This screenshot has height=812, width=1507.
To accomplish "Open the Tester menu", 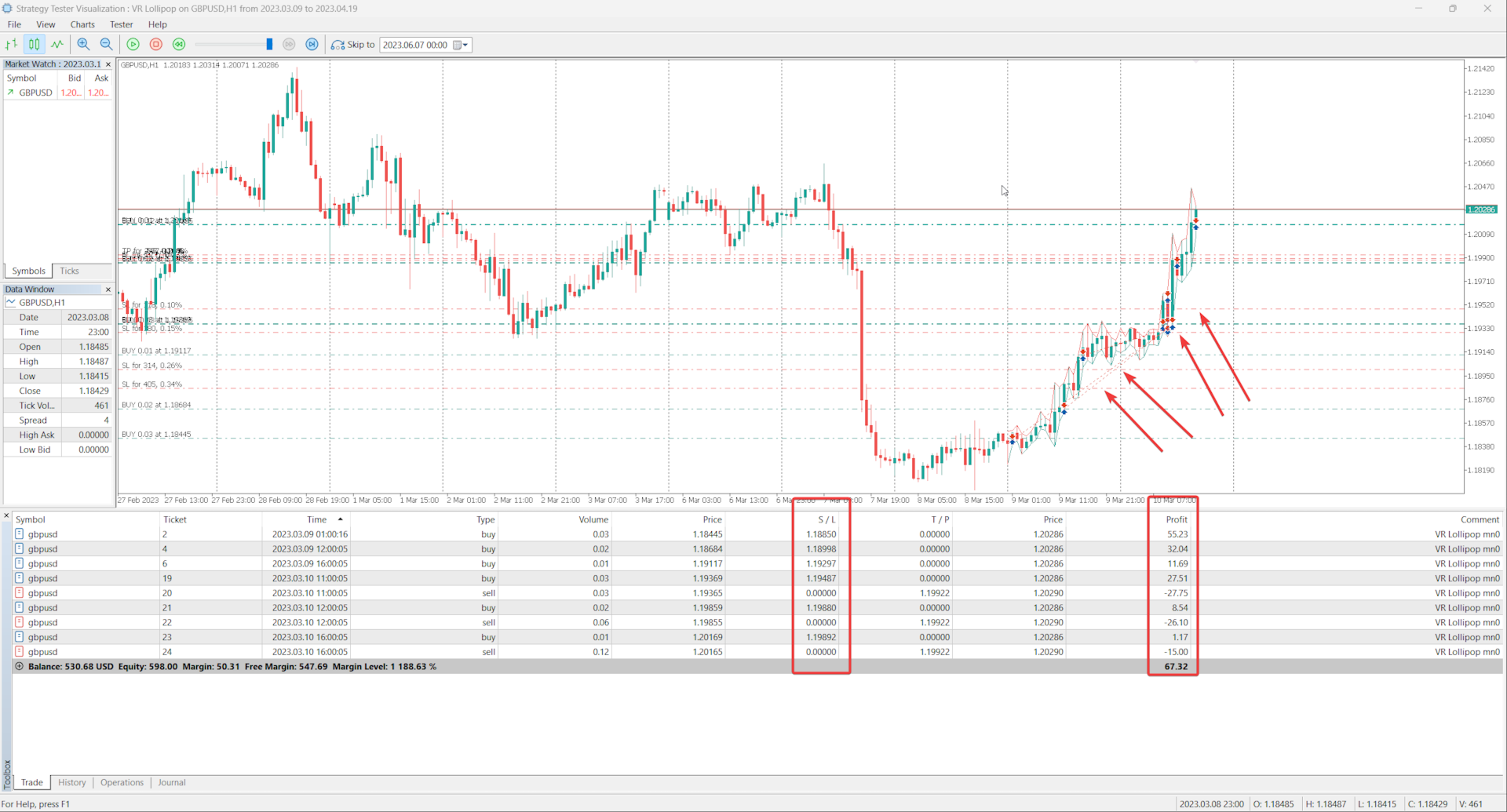I will point(121,24).
